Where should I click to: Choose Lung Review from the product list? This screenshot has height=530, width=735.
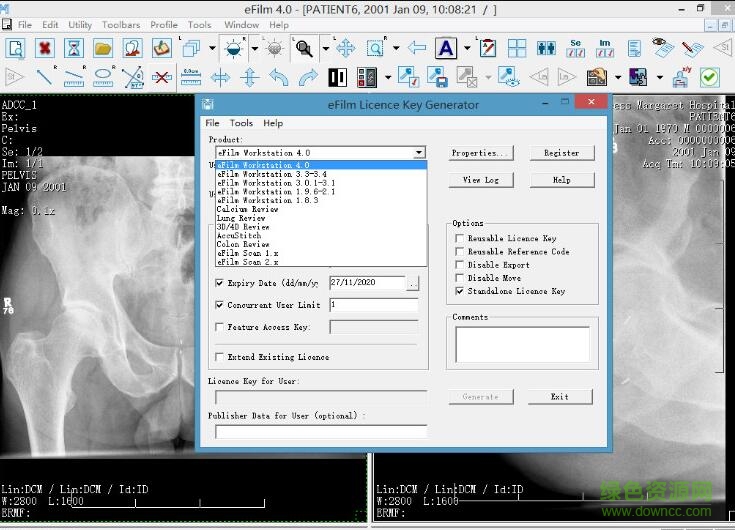tap(241, 218)
